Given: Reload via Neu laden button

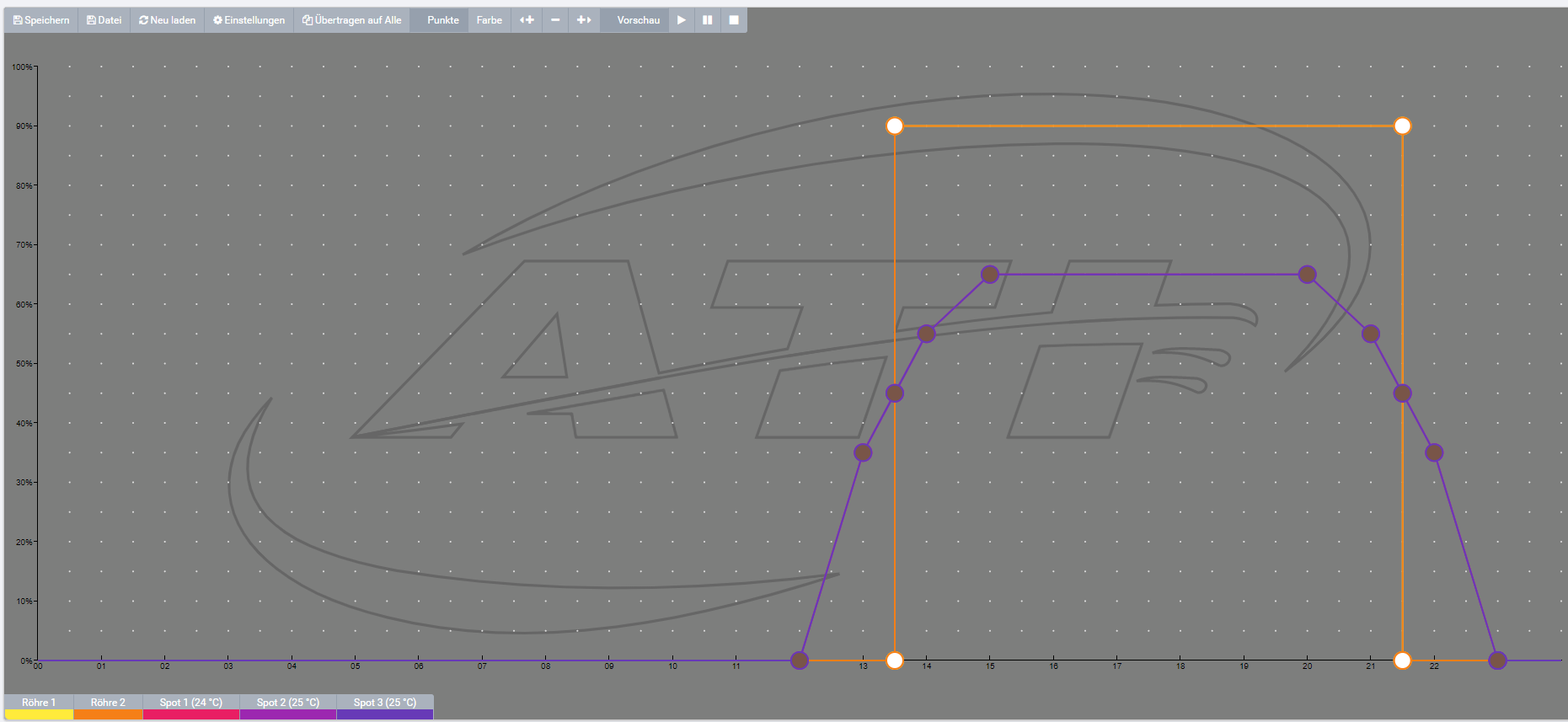Looking at the screenshot, I should tap(167, 20).
